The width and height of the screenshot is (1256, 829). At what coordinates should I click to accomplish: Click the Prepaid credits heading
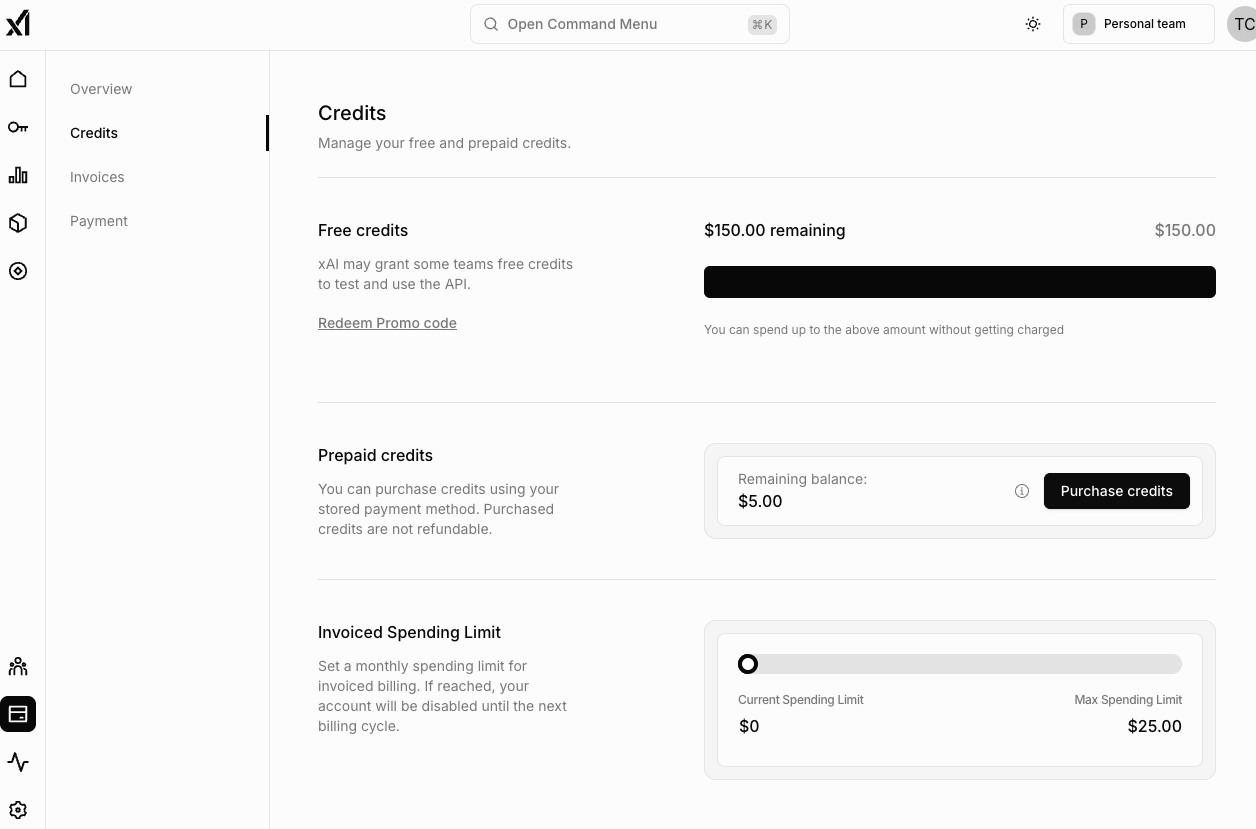point(375,455)
